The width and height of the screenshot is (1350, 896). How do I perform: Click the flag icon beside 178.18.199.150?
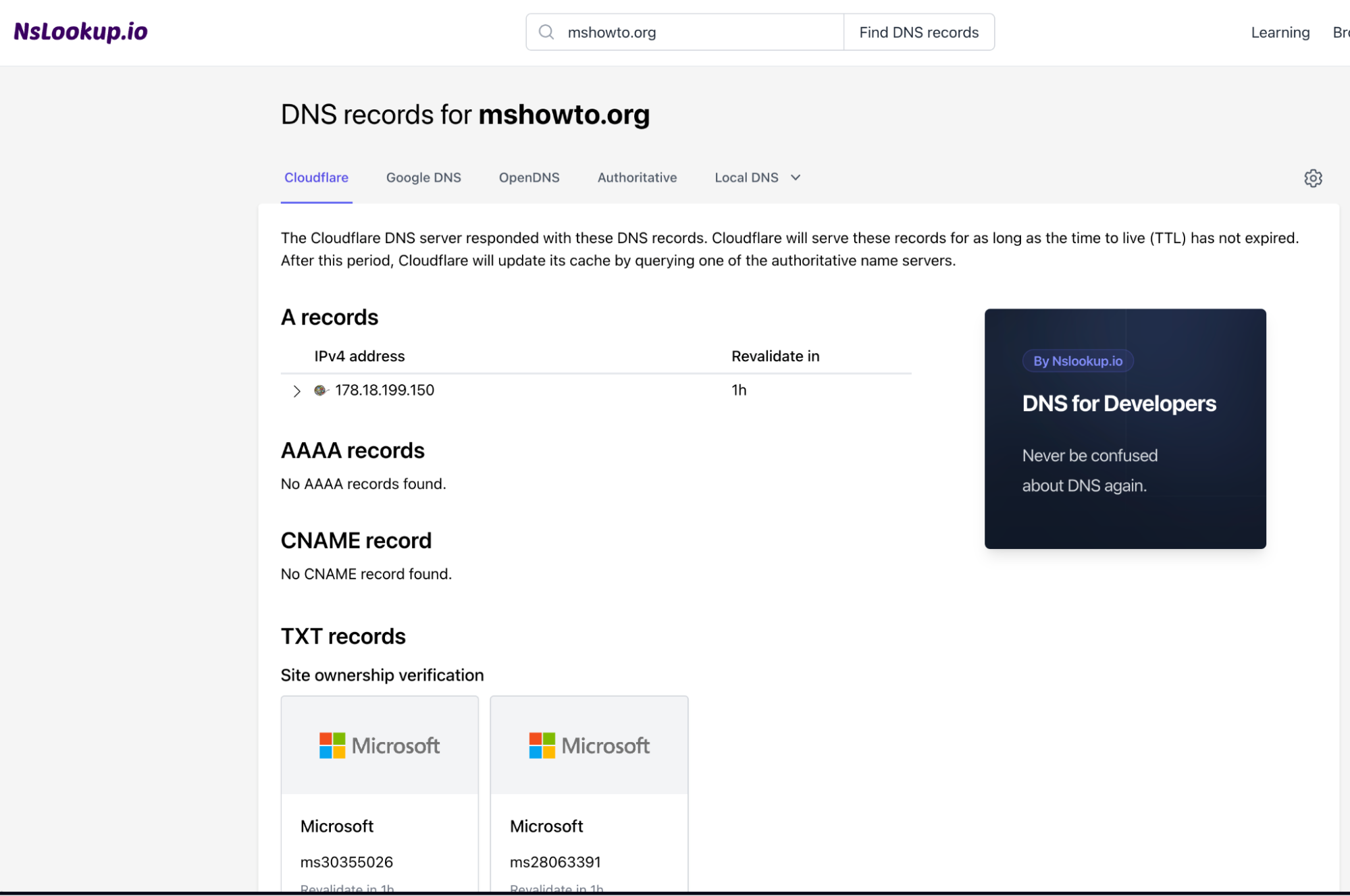click(321, 390)
